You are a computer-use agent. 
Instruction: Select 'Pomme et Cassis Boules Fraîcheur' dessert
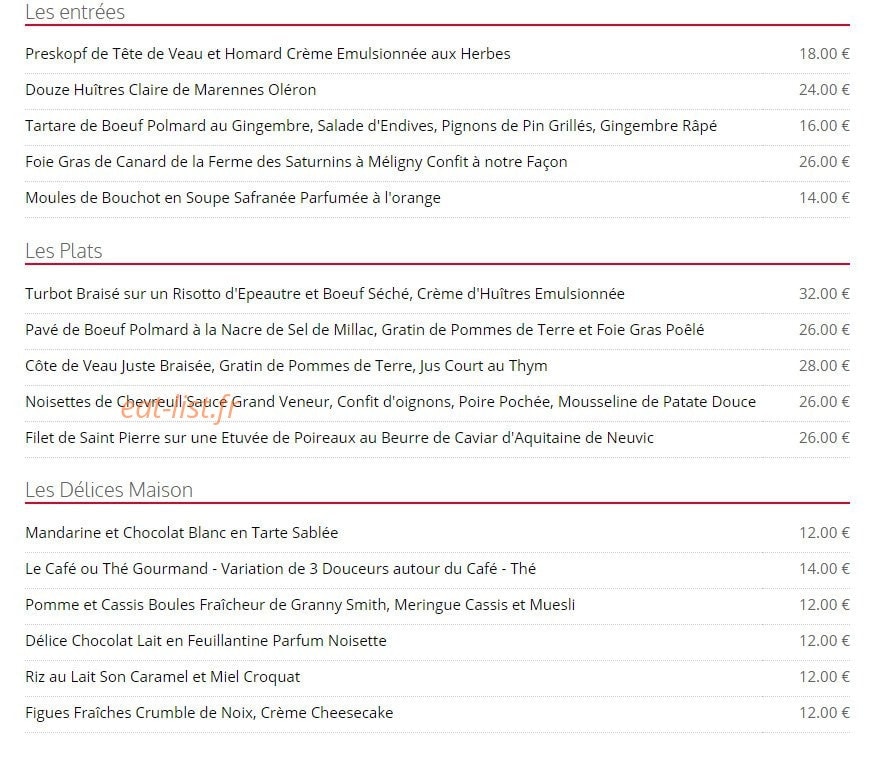tap(300, 604)
